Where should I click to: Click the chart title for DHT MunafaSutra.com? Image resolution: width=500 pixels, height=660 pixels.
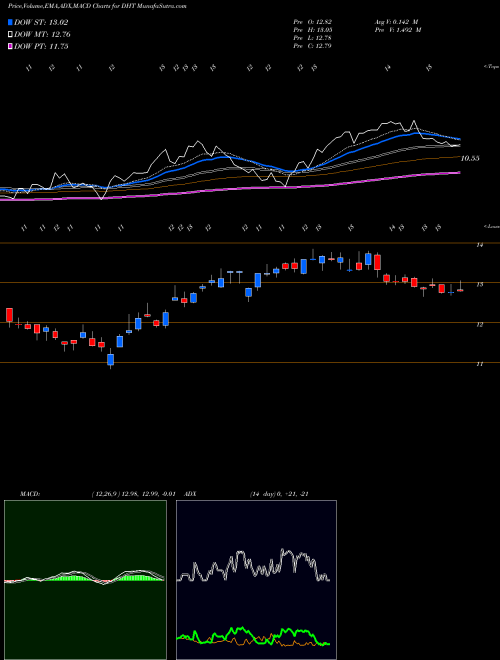tap(98, 6)
